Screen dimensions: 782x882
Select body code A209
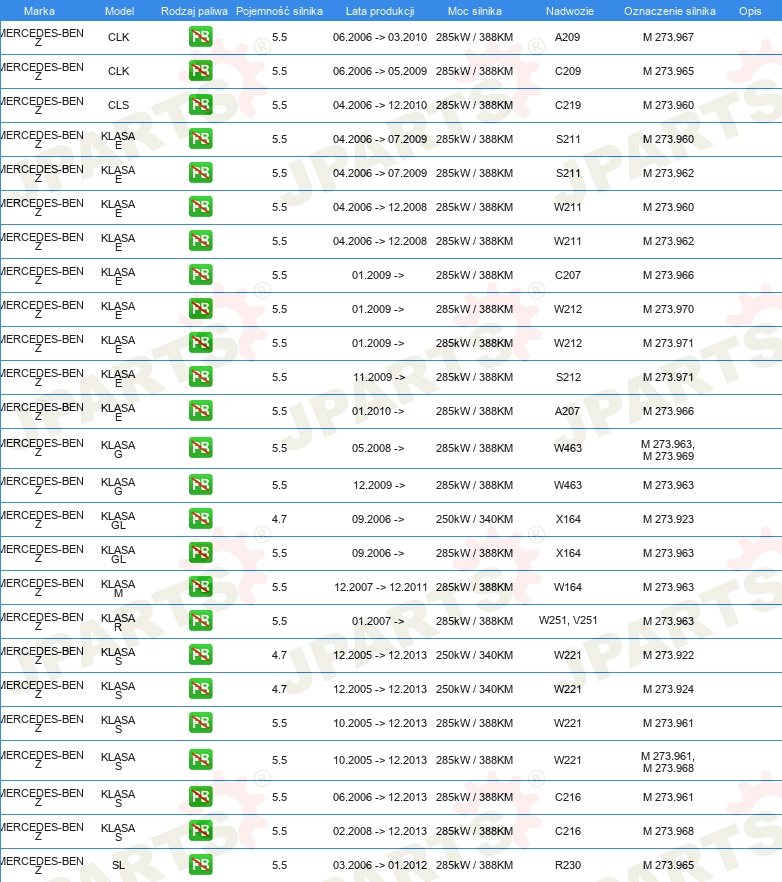(x=568, y=37)
